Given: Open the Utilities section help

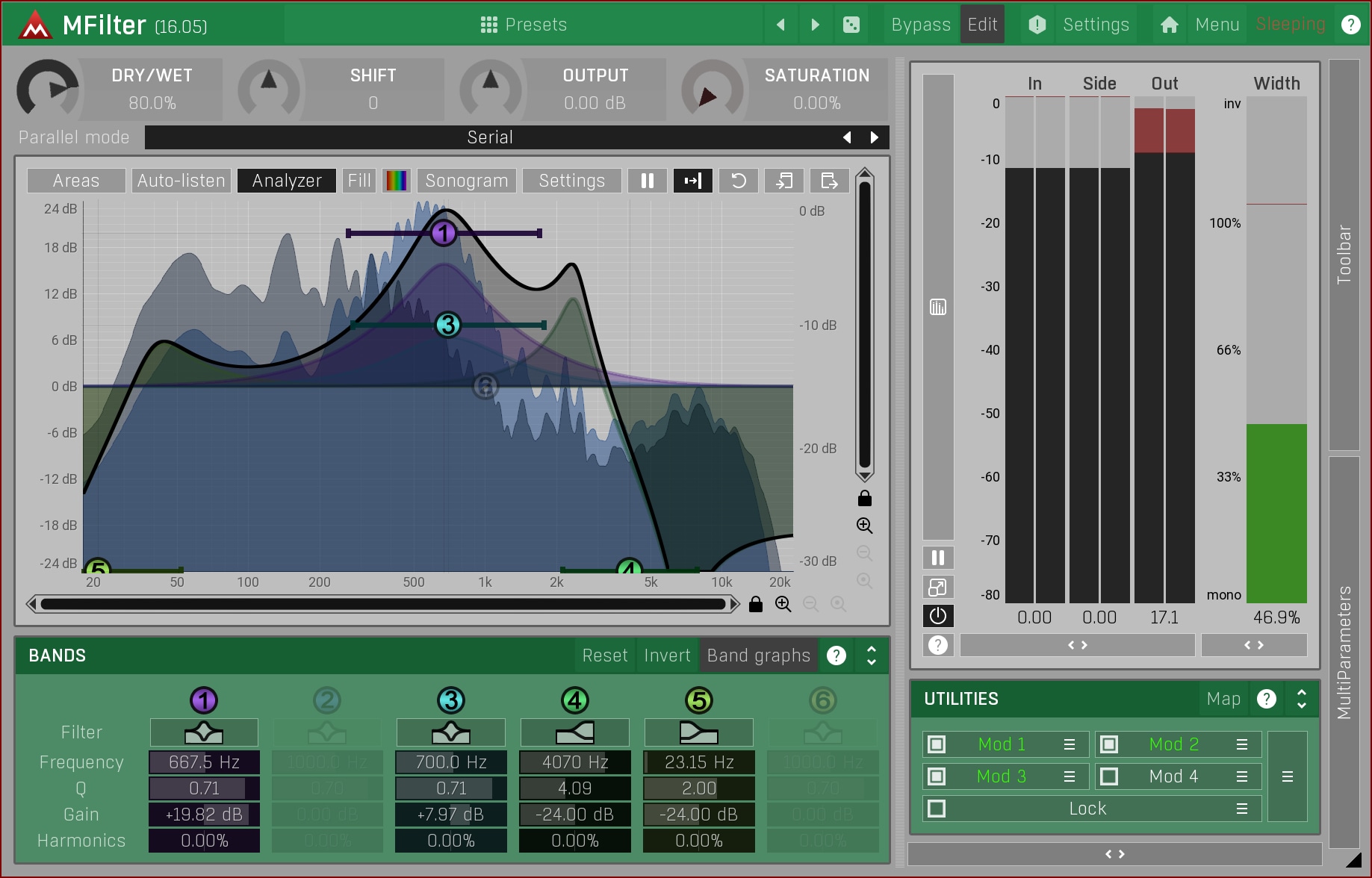Looking at the screenshot, I should point(1267,699).
